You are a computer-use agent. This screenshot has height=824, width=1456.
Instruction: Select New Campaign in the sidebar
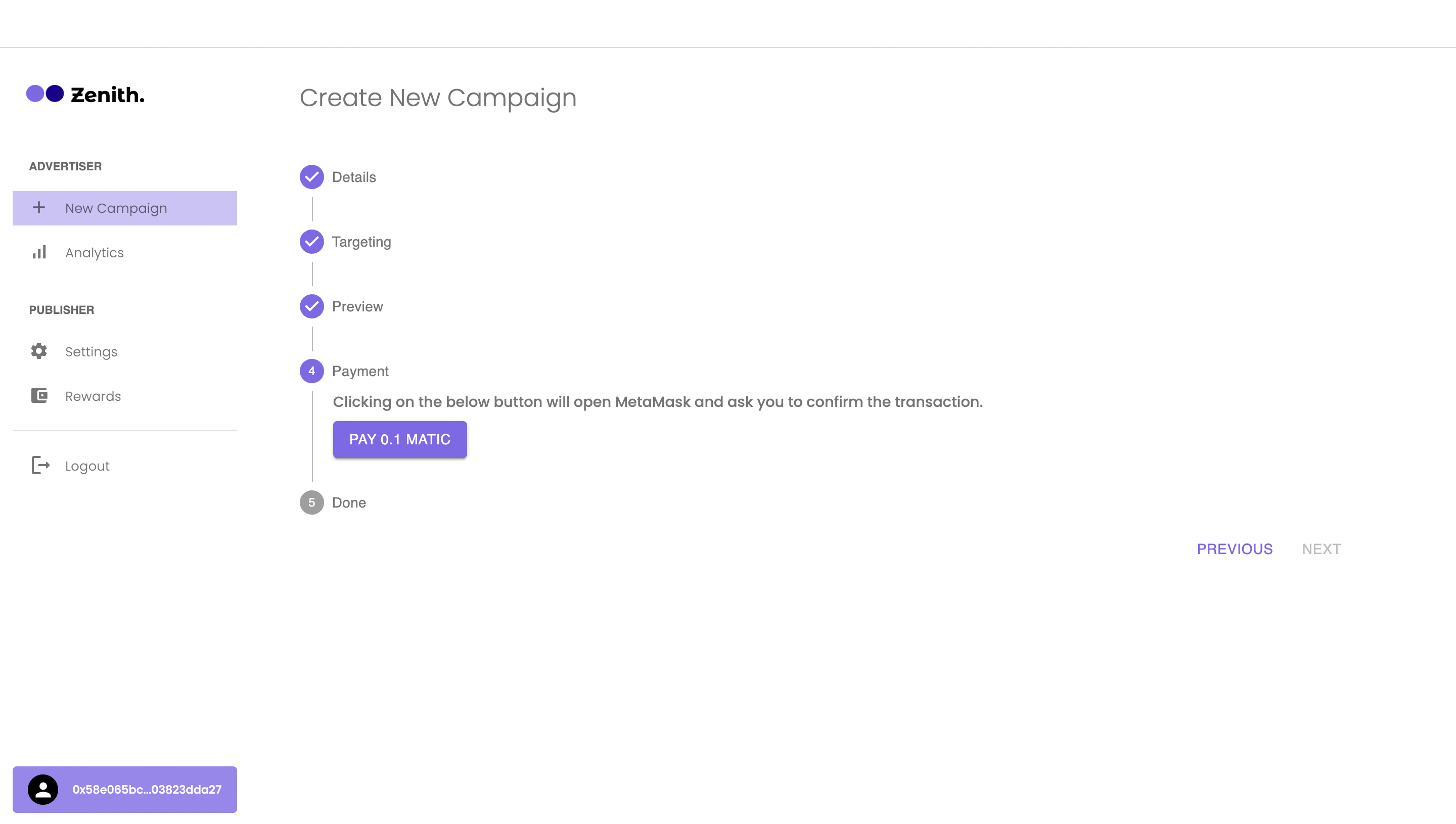coord(116,208)
